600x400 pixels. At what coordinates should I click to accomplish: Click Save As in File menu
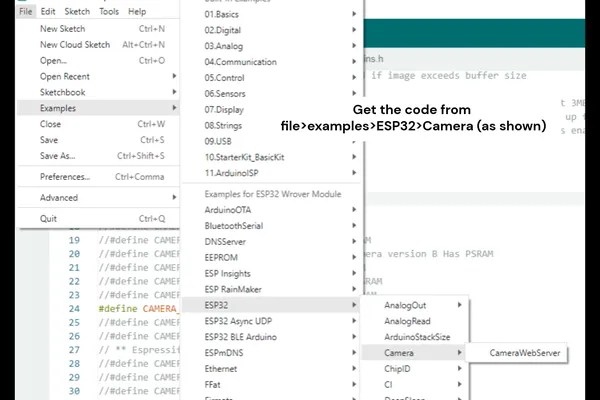point(58,156)
